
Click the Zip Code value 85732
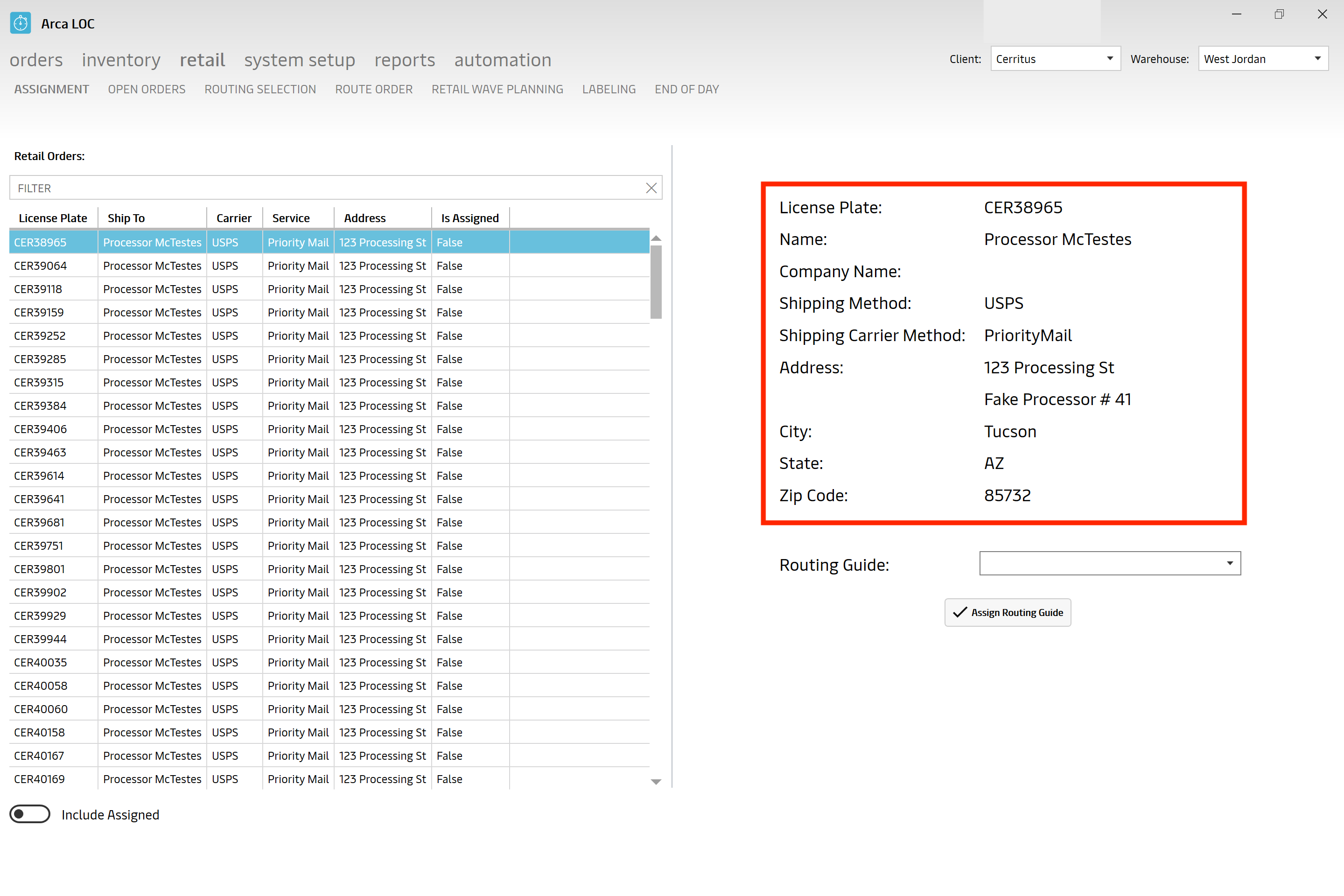pyautogui.click(x=1008, y=496)
